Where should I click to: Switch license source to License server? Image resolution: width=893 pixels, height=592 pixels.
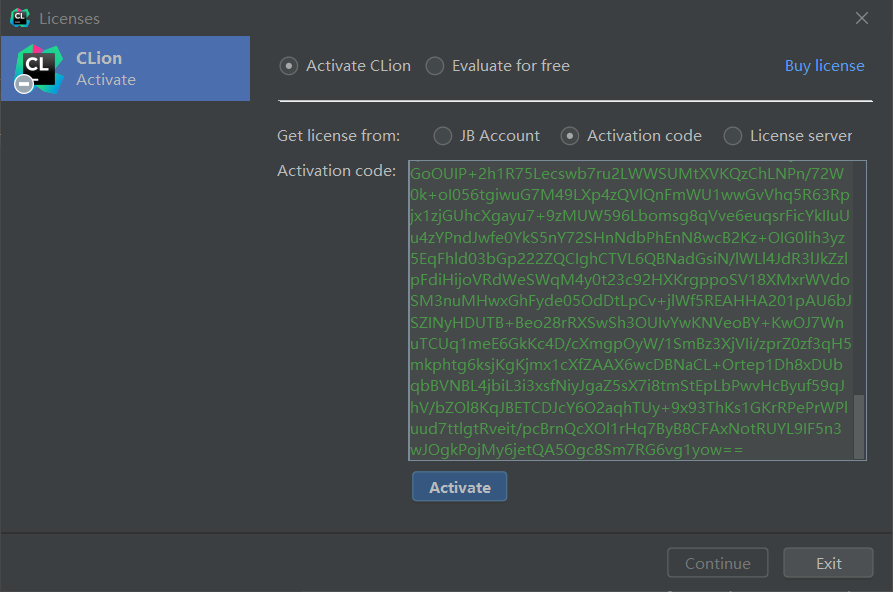[x=733, y=136]
